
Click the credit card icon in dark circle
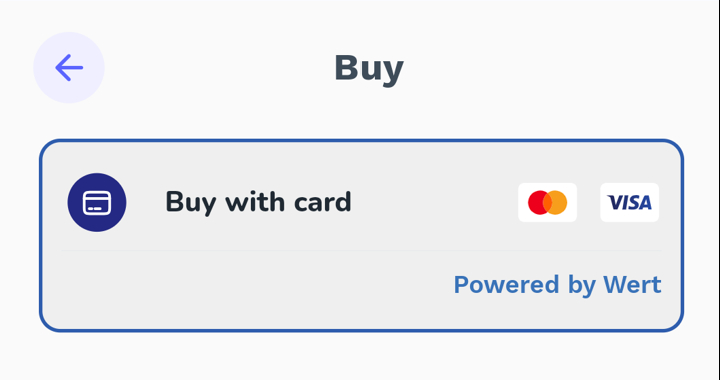(x=97, y=203)
